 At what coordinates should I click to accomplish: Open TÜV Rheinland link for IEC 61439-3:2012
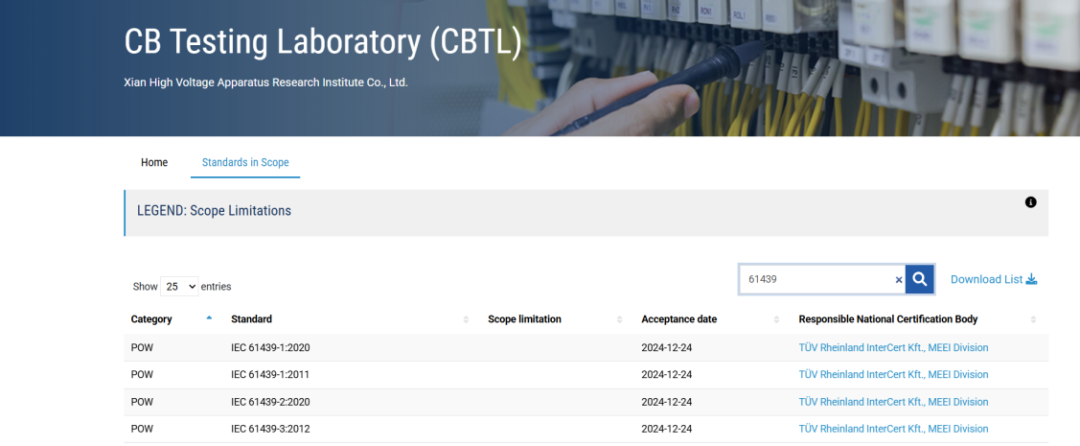point(893,429)
